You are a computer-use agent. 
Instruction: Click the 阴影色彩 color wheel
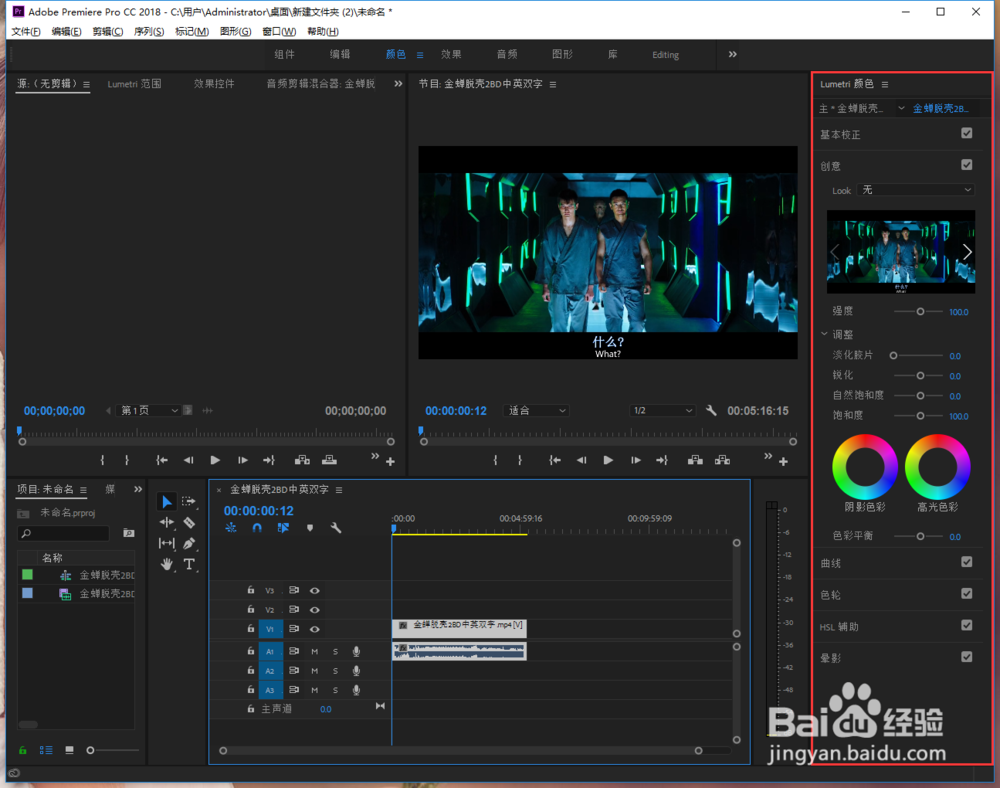point(865,467)
